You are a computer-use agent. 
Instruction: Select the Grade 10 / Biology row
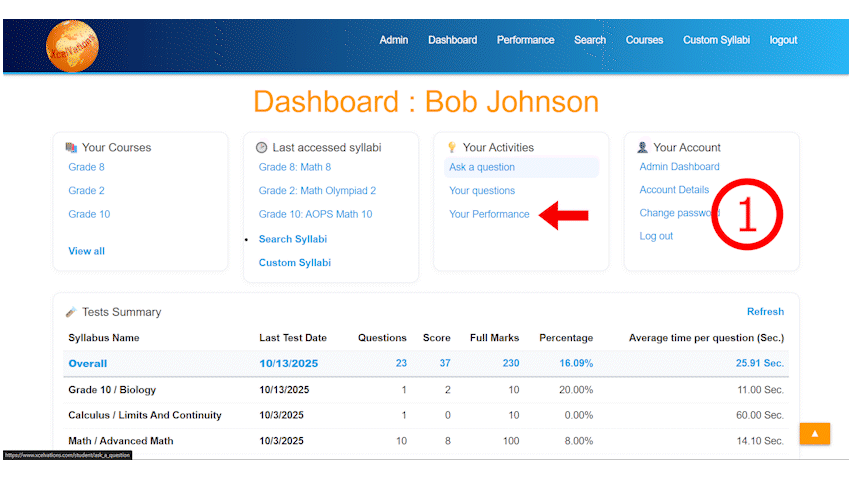[426, 390]
